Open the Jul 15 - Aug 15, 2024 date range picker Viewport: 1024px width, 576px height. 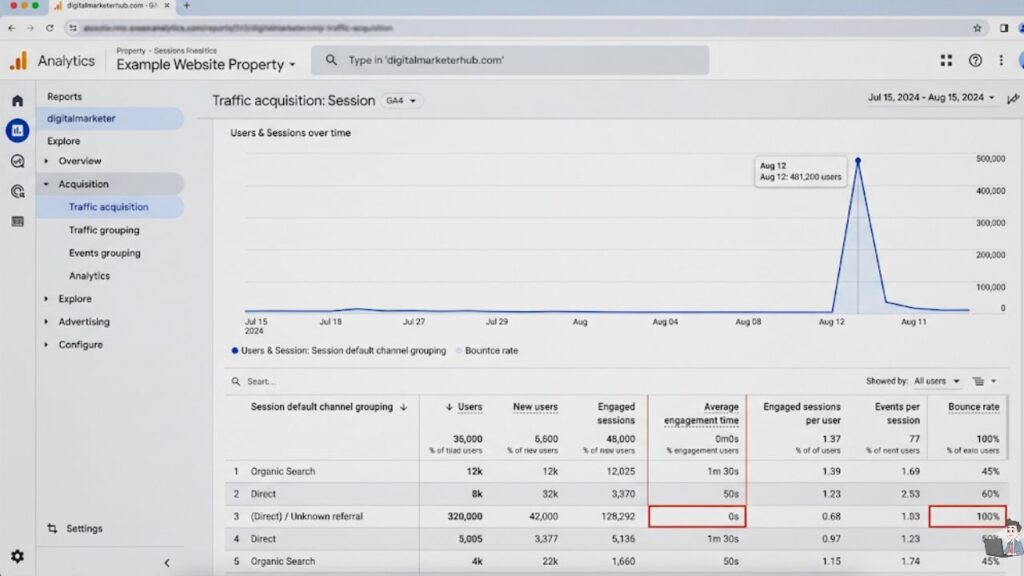tap(931, 97)
